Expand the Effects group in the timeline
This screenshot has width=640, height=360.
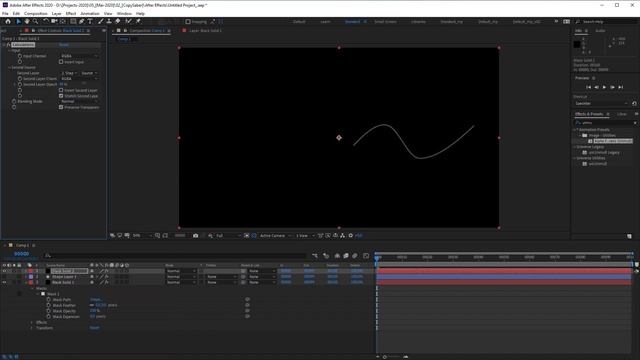32,322
